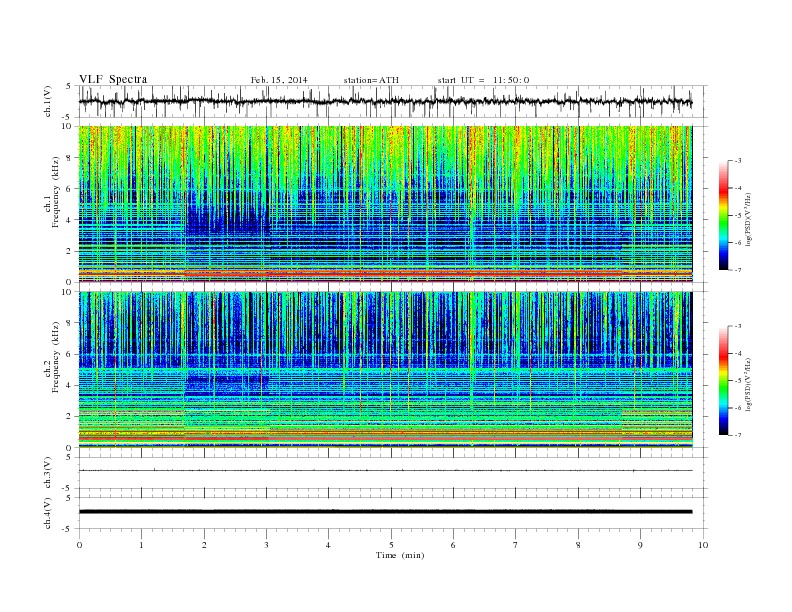792x612 pixels.
Task: Click the "-7" tick on ch.2 colorbar
Action: [737, 435]
